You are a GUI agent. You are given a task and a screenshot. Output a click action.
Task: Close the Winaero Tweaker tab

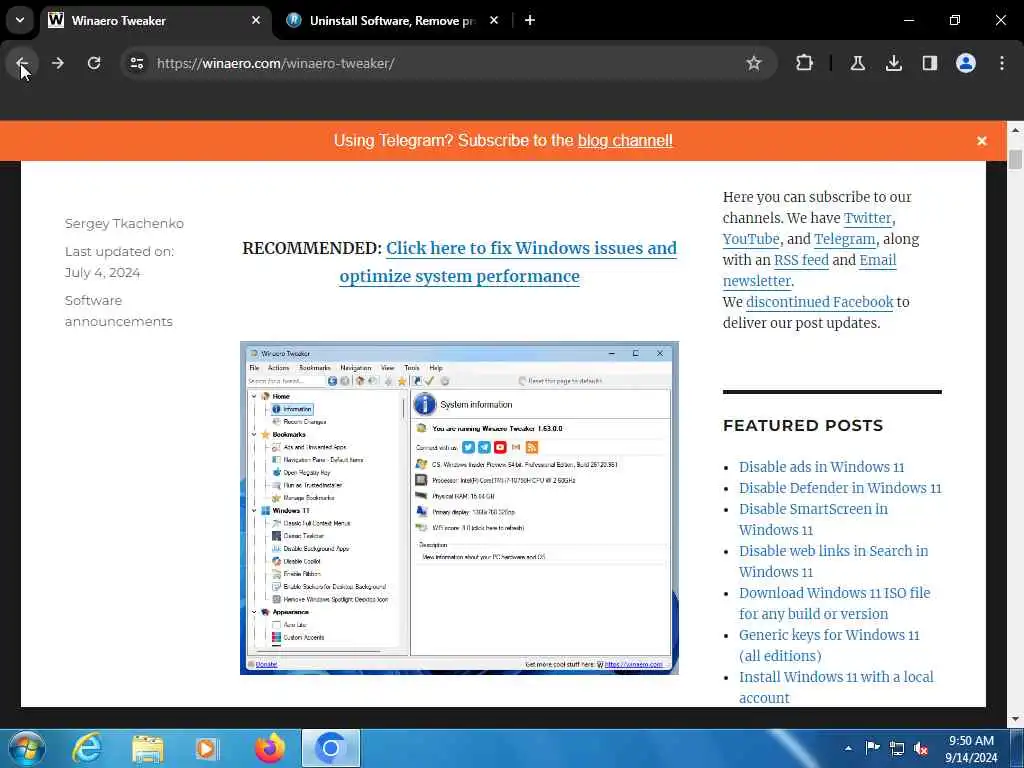click(x=256, y=20)
